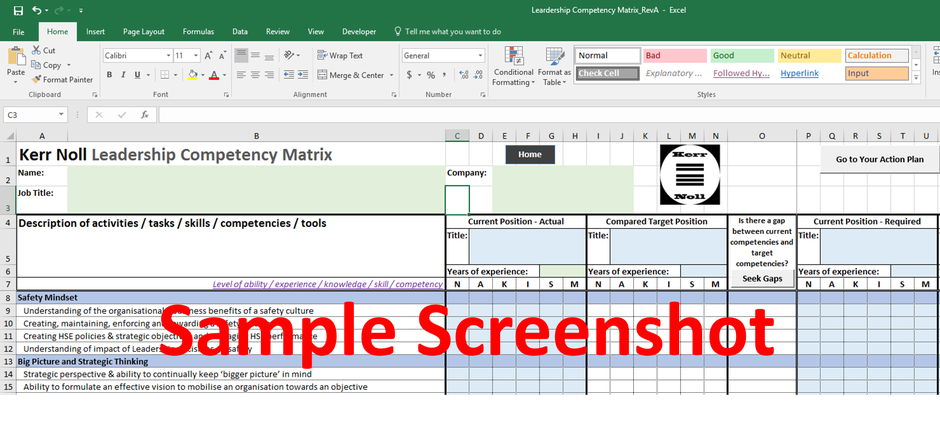Open the Merge & Center dropdown arrow
This screenshot has width=940, height=423.
pos(391,75)
